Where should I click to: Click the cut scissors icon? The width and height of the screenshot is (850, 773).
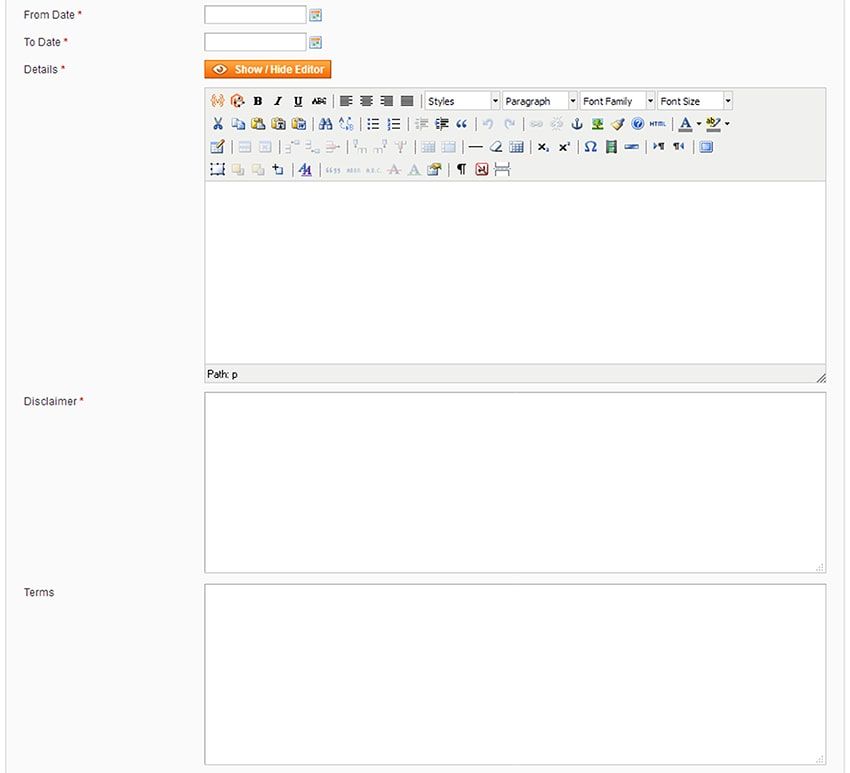(x=217, y=124)
